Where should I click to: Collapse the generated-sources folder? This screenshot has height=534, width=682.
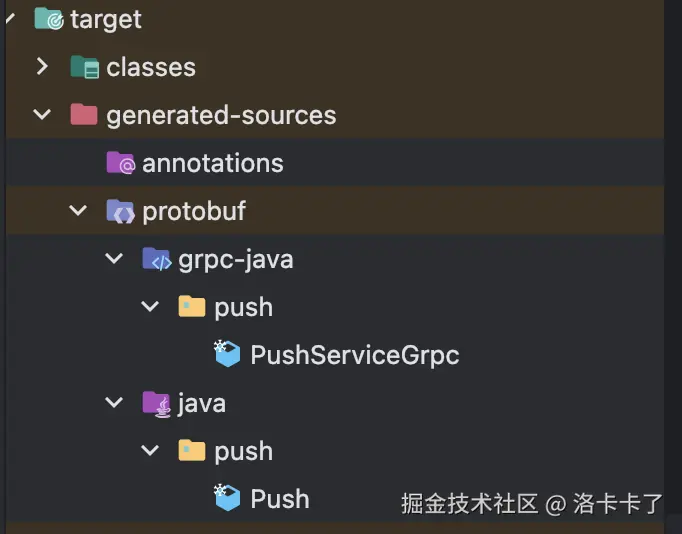pos(41,115)
